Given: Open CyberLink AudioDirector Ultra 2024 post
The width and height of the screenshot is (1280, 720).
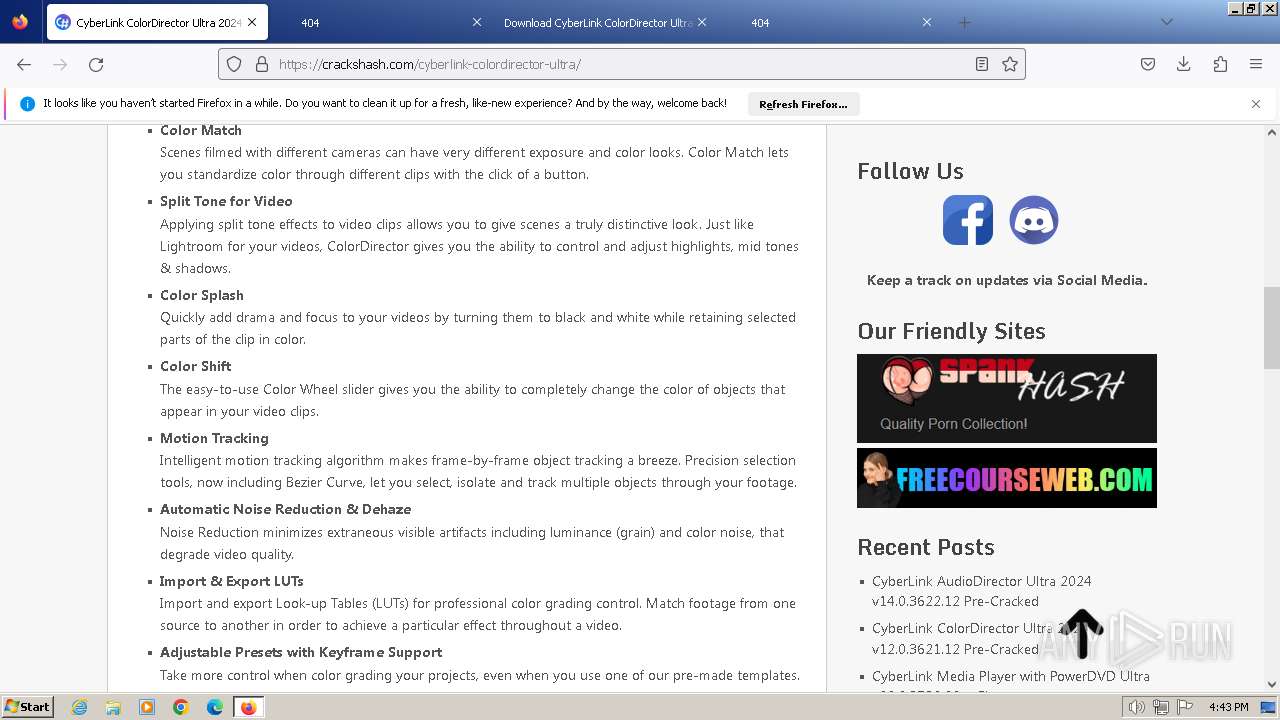Looking at the screenshot, I should click(981, 591).
